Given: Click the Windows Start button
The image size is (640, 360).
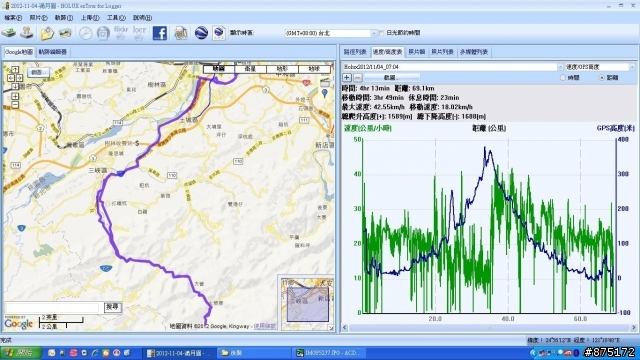Looking at the screenshot, I should (21, 353).
